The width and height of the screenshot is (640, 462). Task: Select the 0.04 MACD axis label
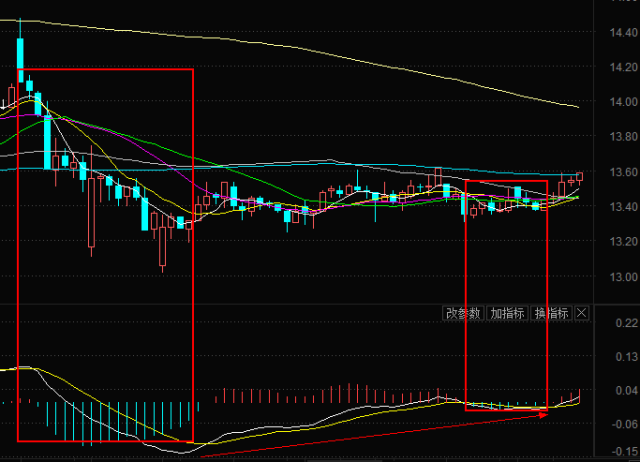coord(627,391)
